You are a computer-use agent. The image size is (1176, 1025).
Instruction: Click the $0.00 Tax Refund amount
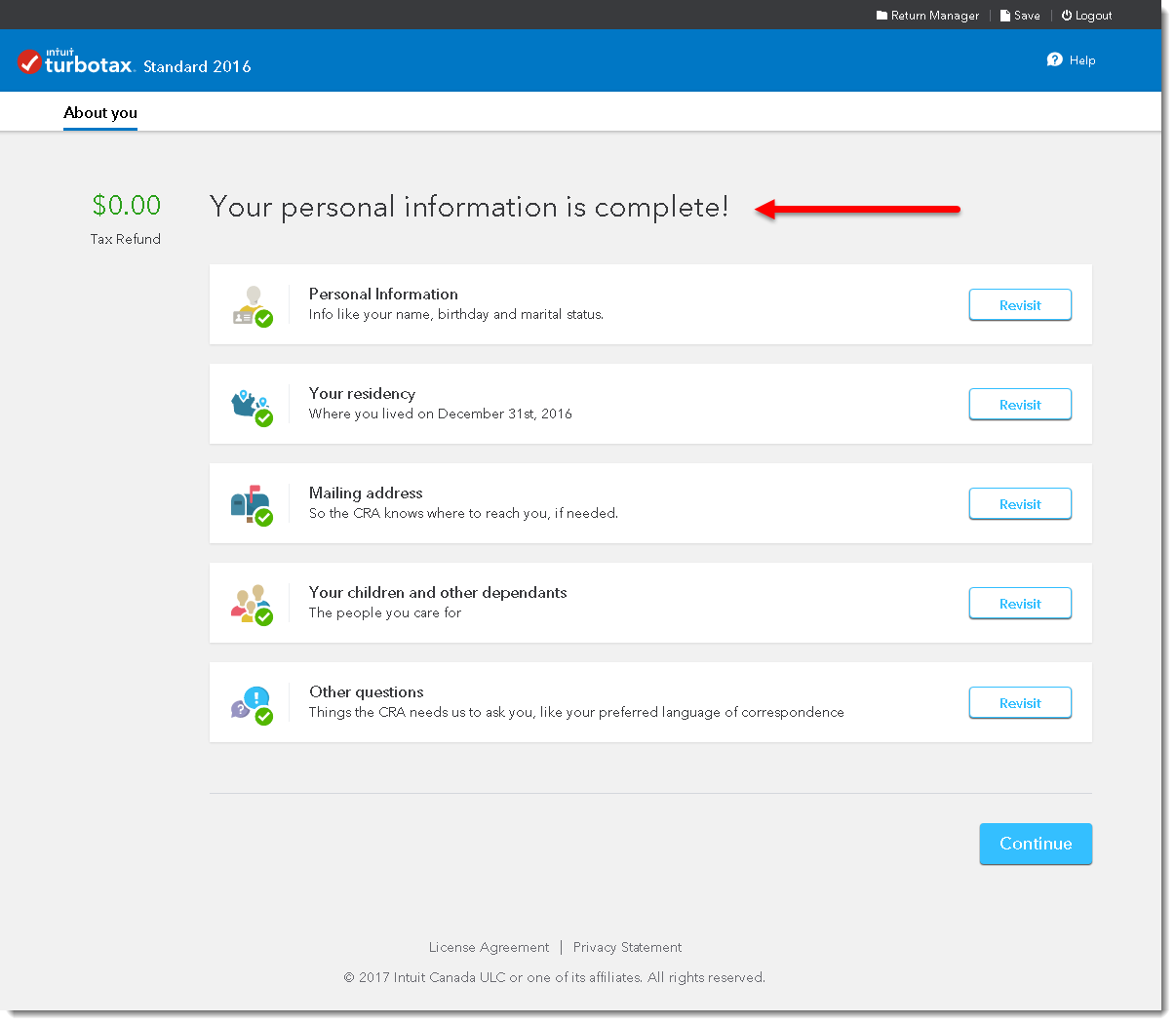tap(127, 205)
